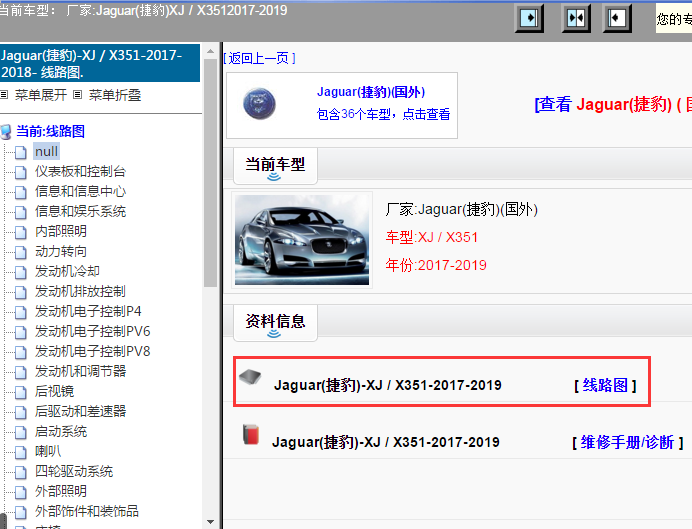Click the Jaguar XJ X351 线路图 panel header
Screen dimensions: 692x529
coord(100,63)
